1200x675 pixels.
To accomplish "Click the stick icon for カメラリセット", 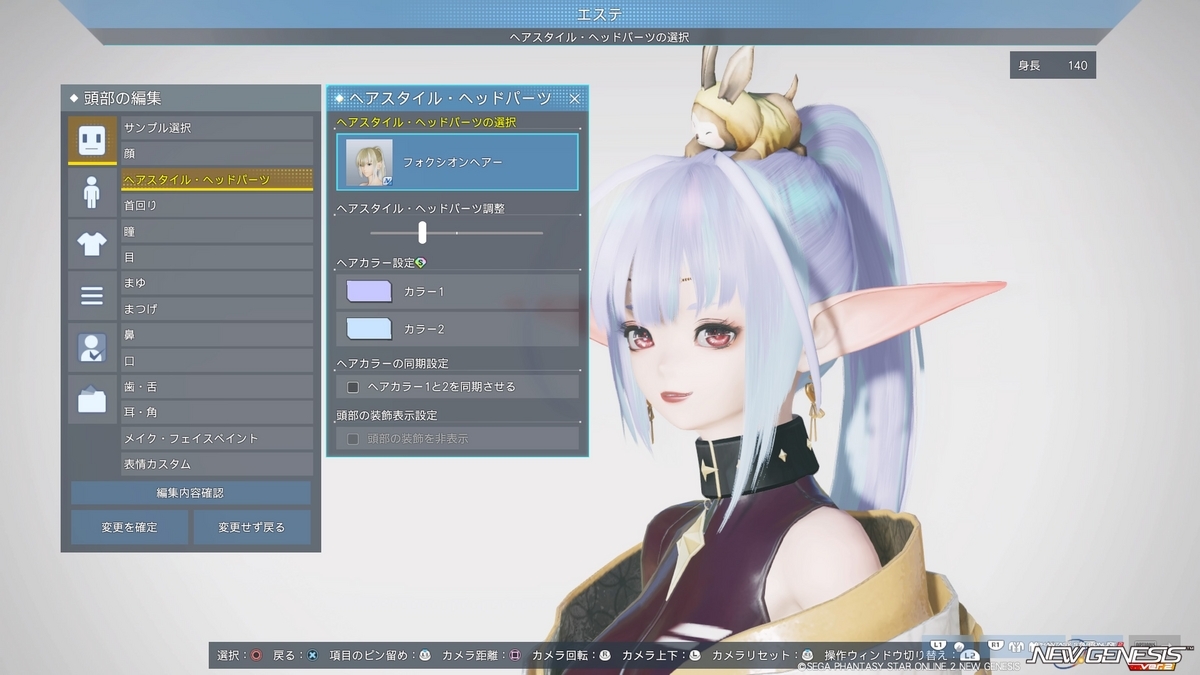I will [807, 655].
